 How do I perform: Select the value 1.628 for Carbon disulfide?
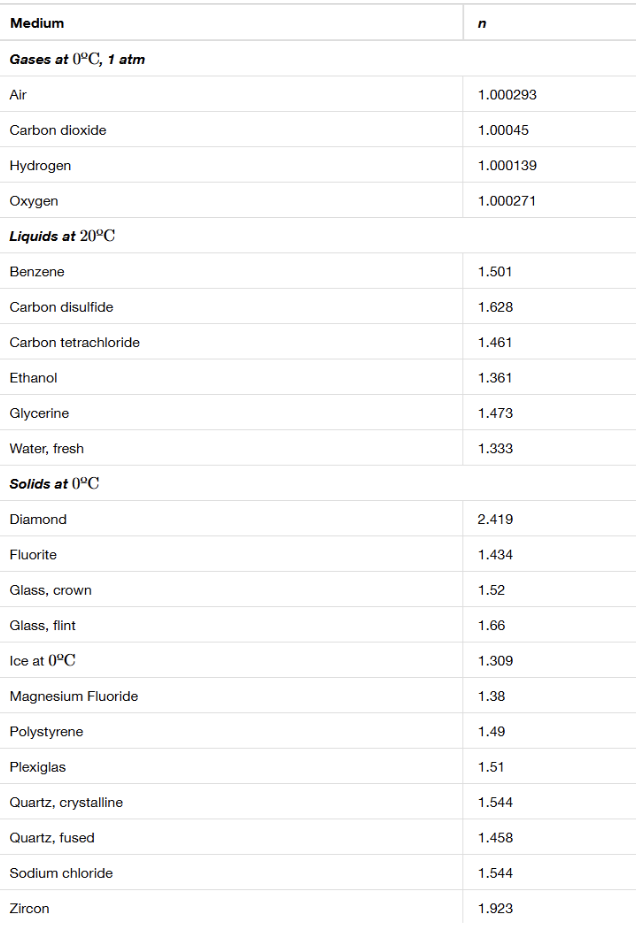(495, 307)
